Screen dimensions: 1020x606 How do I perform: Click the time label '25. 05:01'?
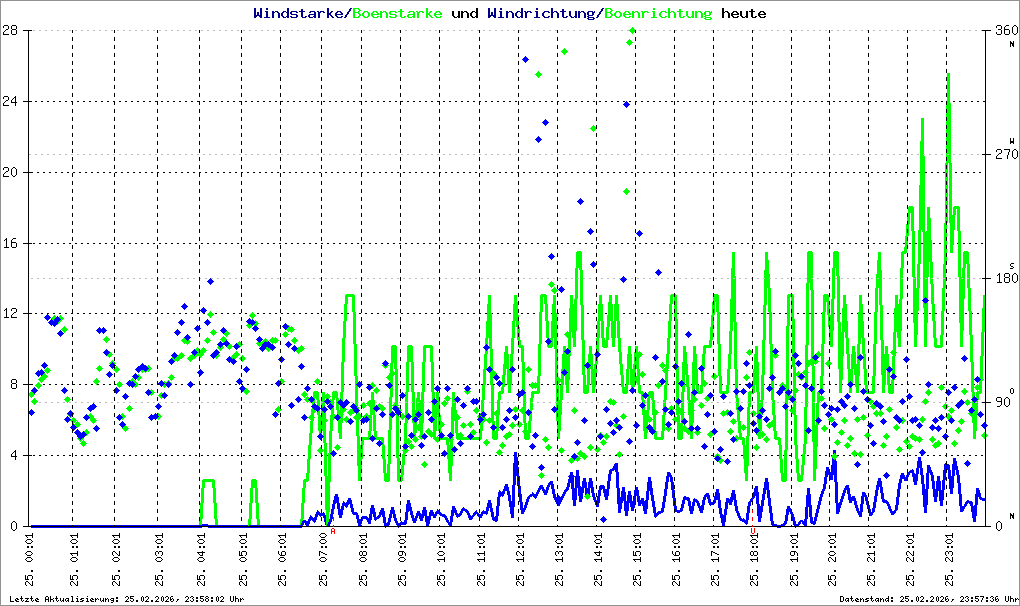click(x=243, y=560)
